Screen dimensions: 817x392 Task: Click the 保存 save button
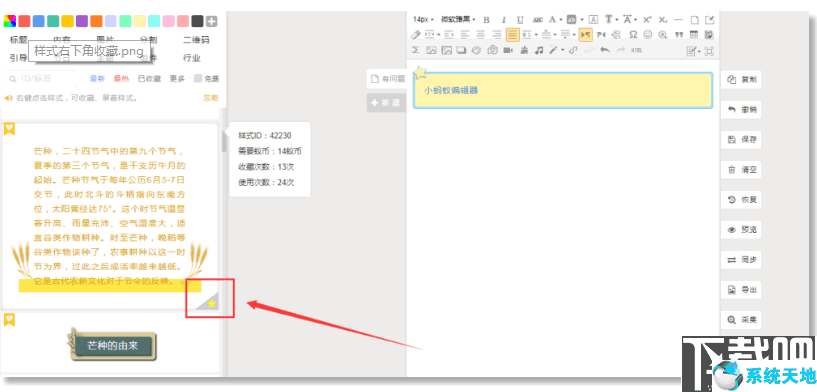(741, 140)
